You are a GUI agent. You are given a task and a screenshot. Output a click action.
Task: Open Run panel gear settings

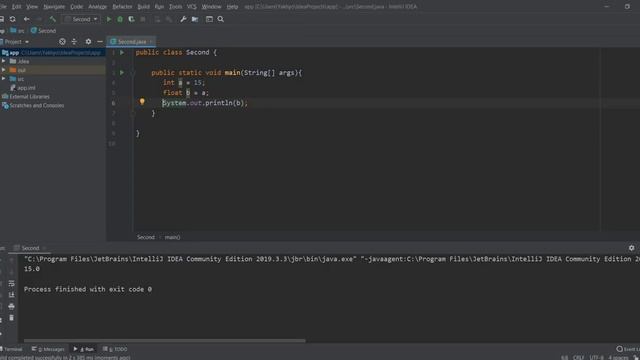click(631, 248)
